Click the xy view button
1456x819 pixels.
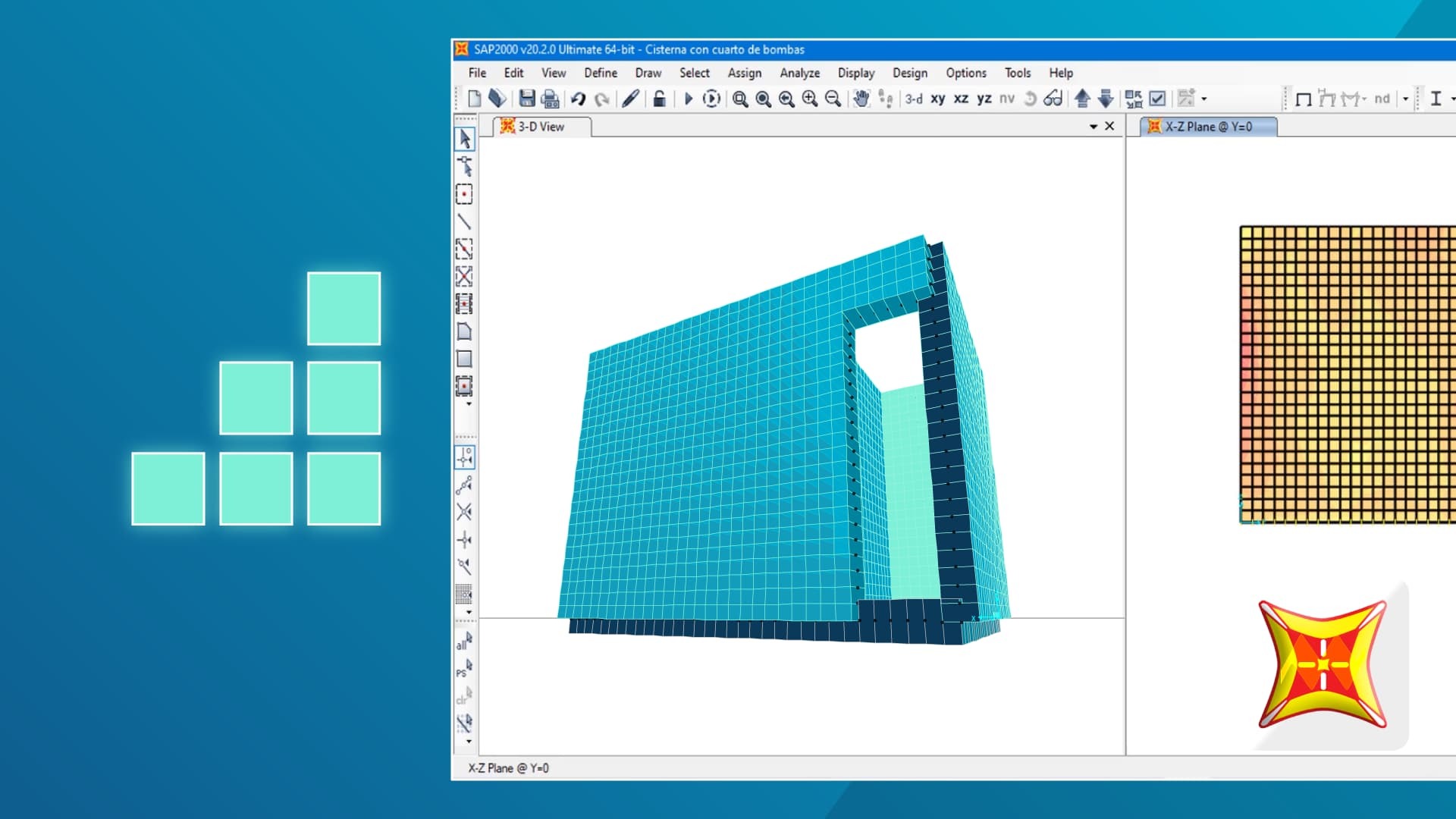coord(937,99)
